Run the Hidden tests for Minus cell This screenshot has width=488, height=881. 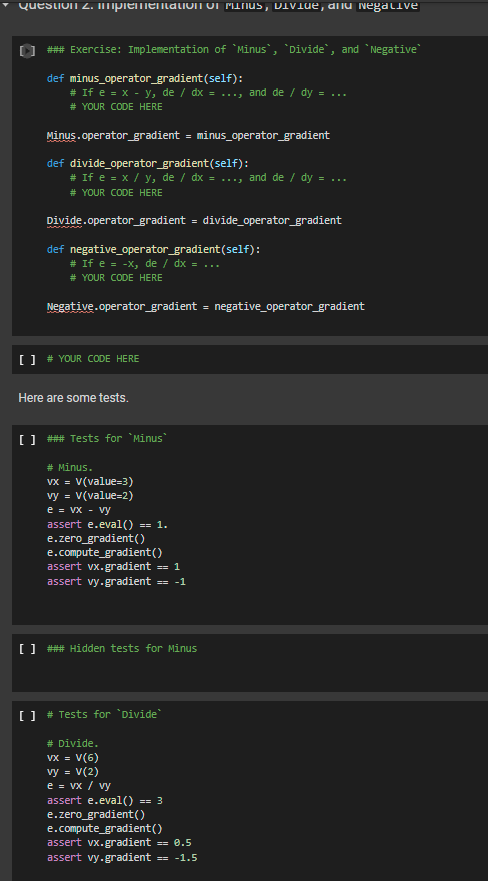27,649
